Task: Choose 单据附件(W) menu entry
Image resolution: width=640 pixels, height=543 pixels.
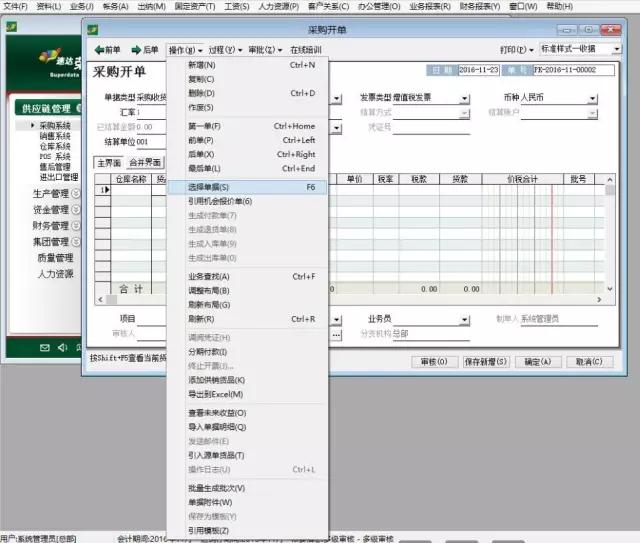Action: [x=247, y=502]
